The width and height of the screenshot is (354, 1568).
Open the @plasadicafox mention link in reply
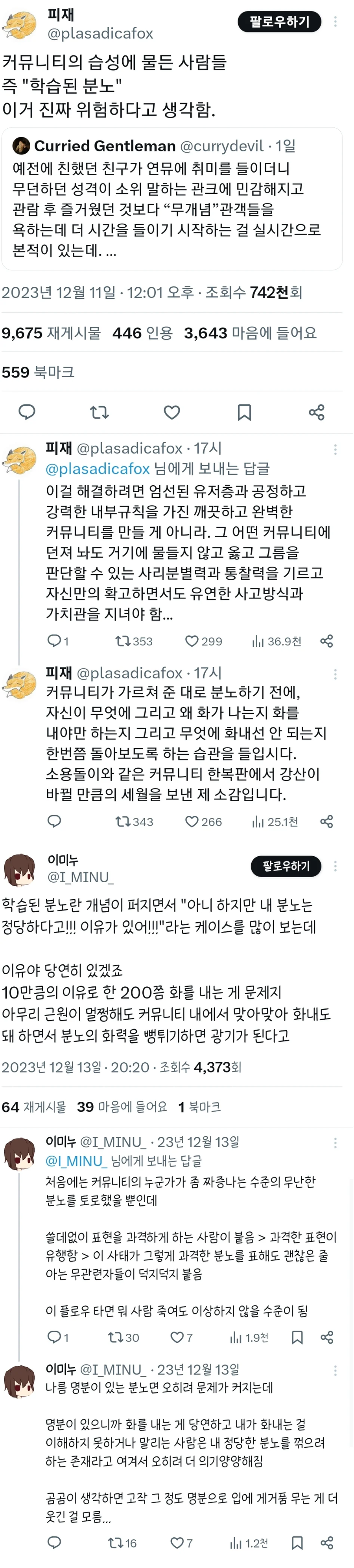pos(98,468)
